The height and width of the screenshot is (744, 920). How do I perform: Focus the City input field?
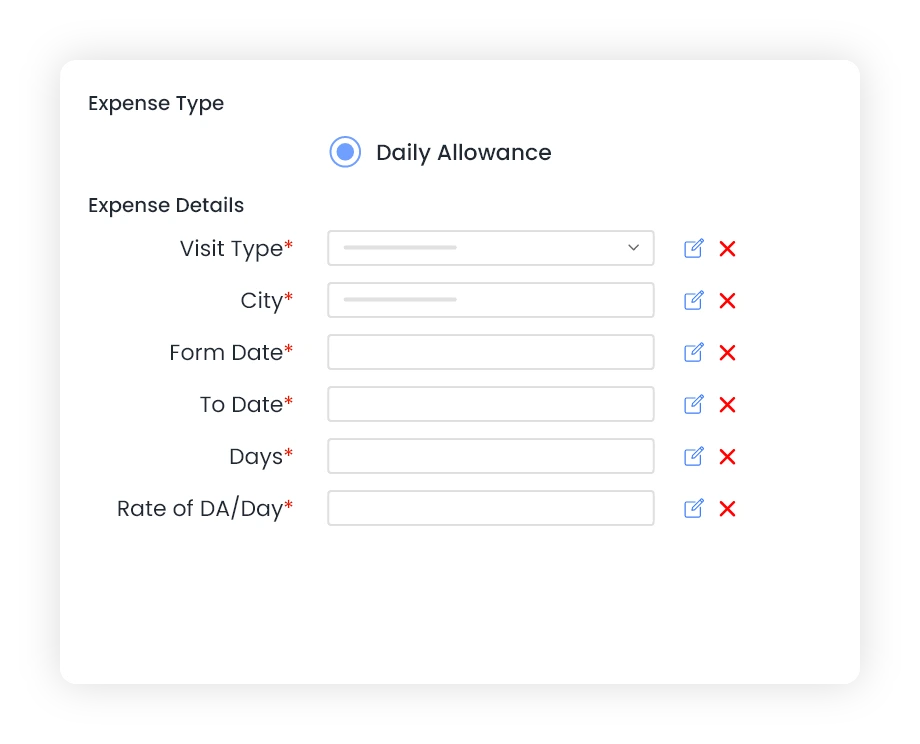(491, 300)
